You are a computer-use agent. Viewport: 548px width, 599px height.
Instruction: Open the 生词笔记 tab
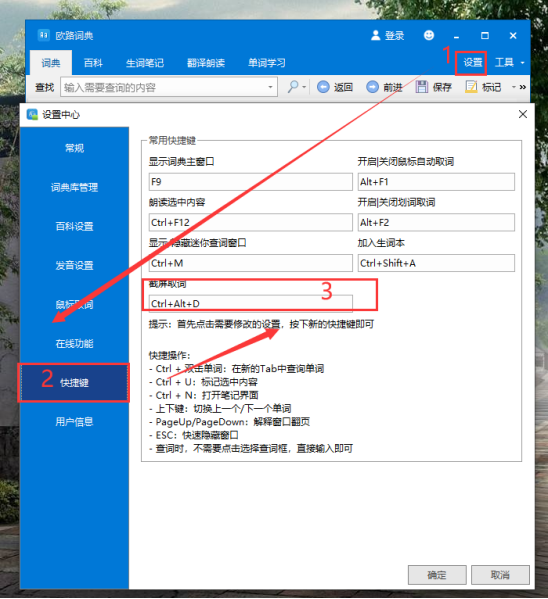click(145, 63)
